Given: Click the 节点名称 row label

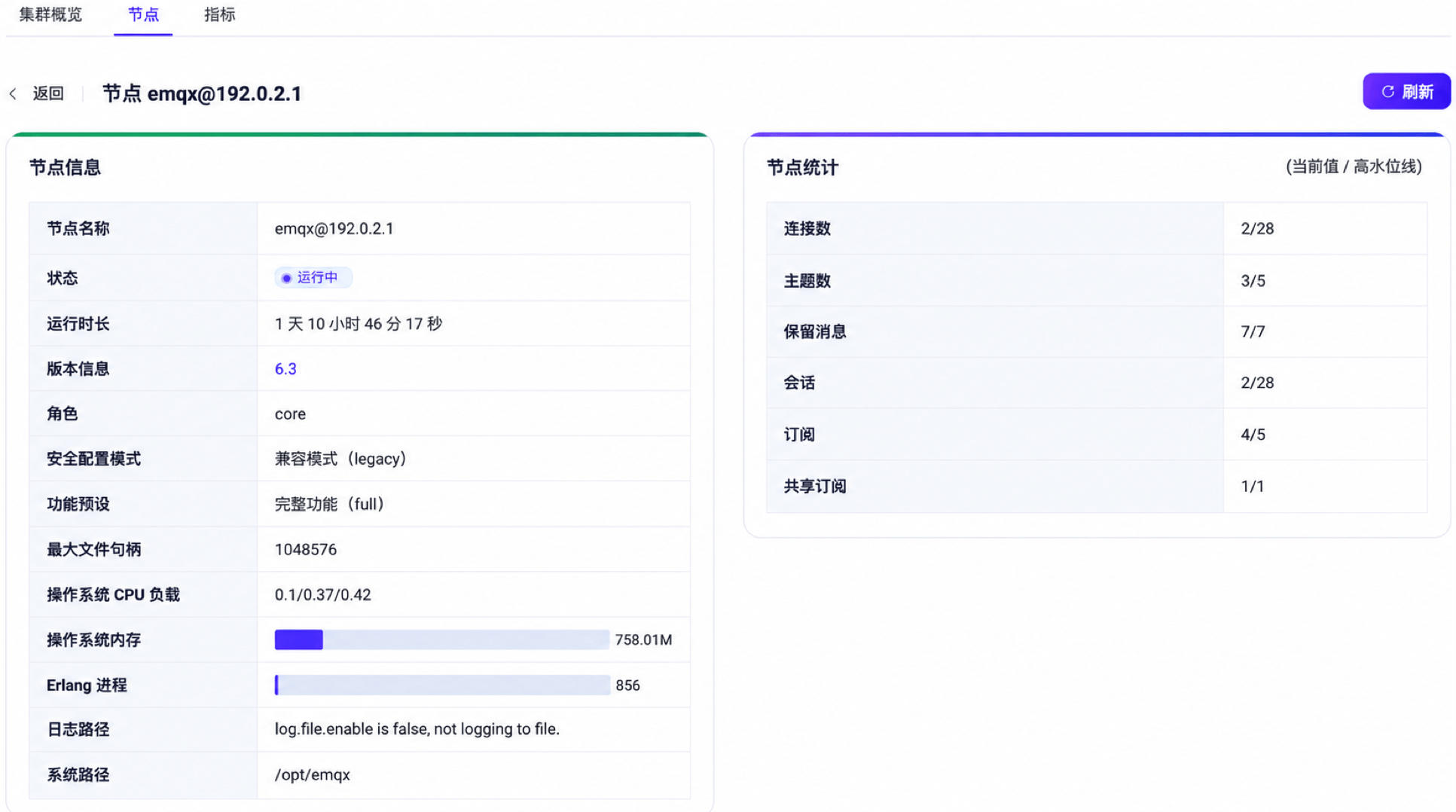Looking at the screenshot, I should [x=78, y=229].
